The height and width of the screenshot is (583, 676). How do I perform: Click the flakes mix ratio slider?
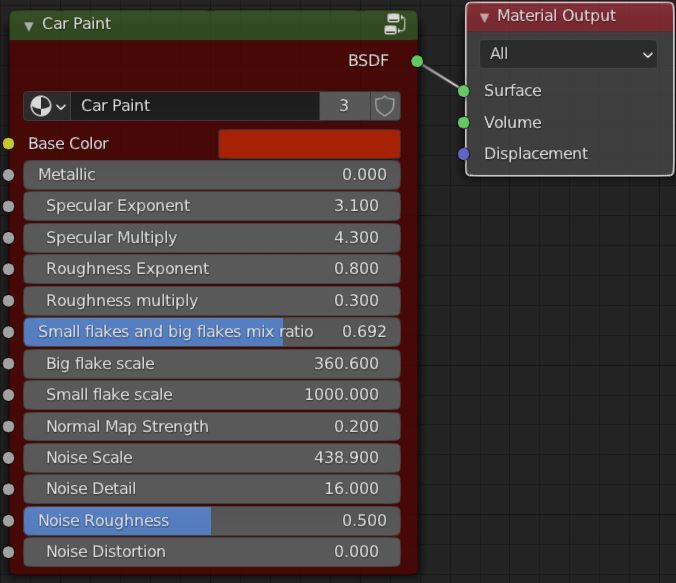click(212, 332)
